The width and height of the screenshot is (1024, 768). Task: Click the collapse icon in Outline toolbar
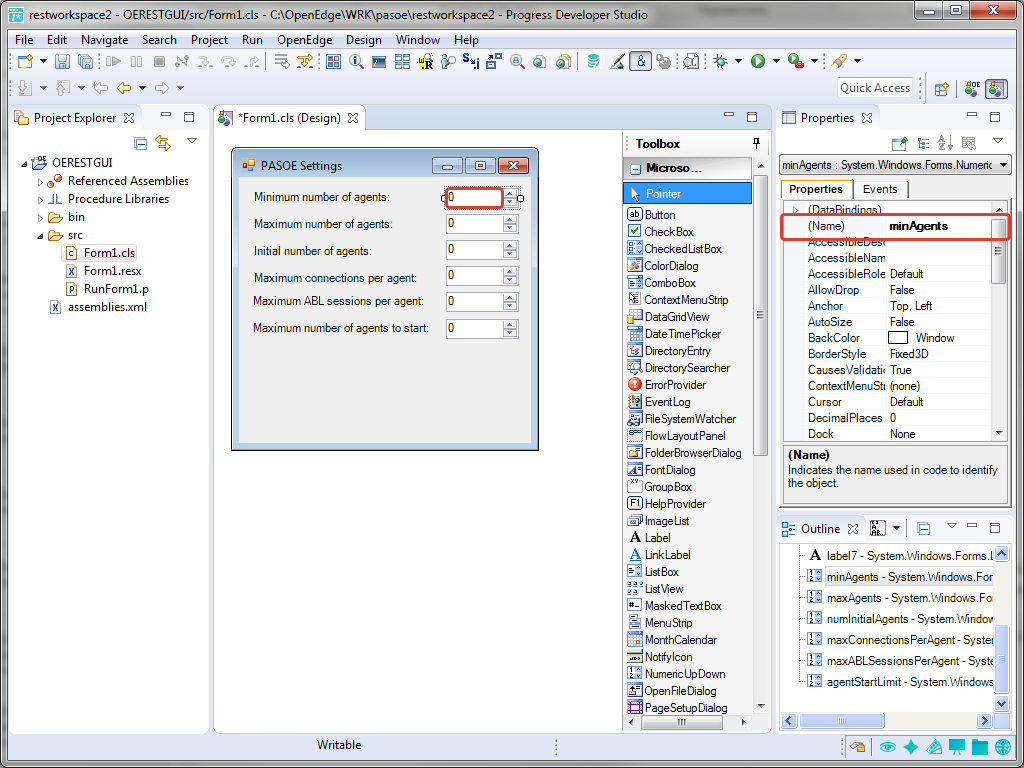[923, 528]
